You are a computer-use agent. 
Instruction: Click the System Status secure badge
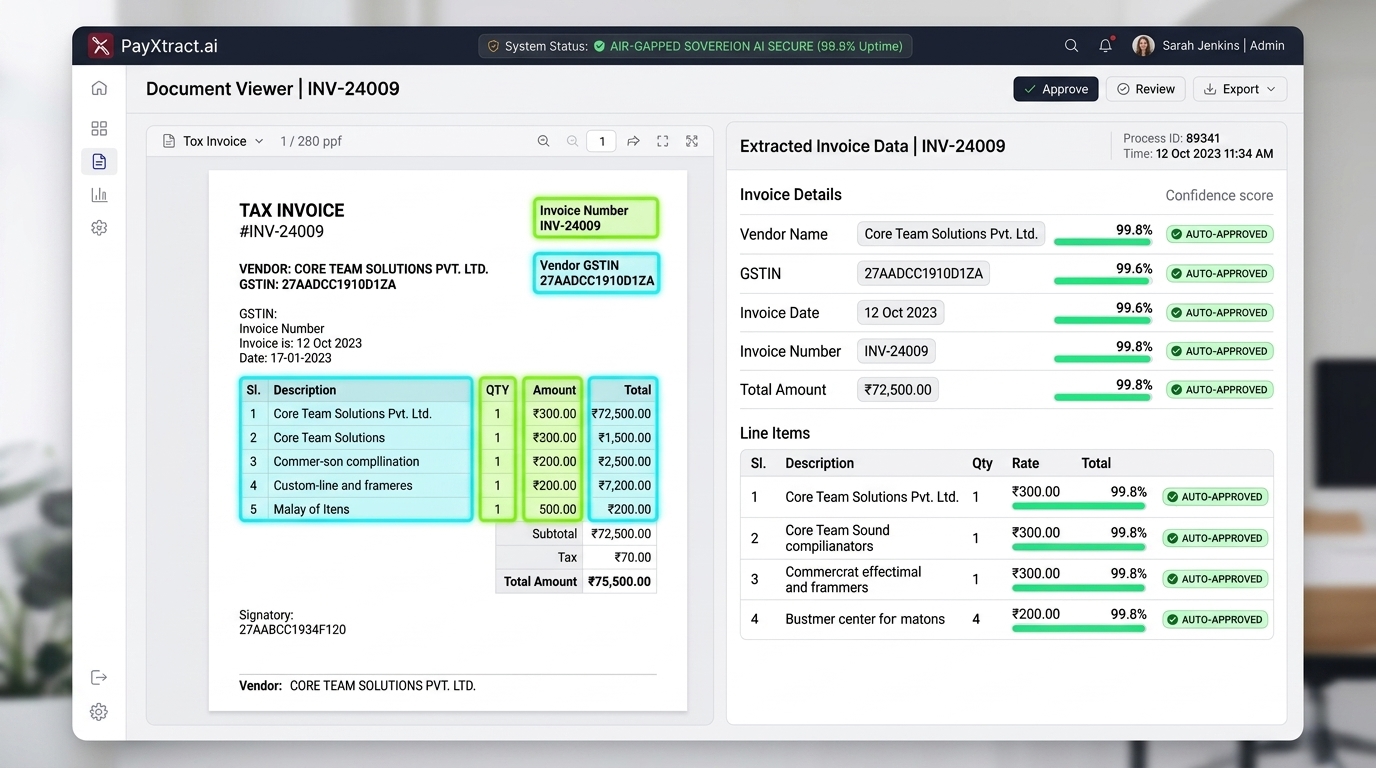pyautogui.click(x=695, y=46)
